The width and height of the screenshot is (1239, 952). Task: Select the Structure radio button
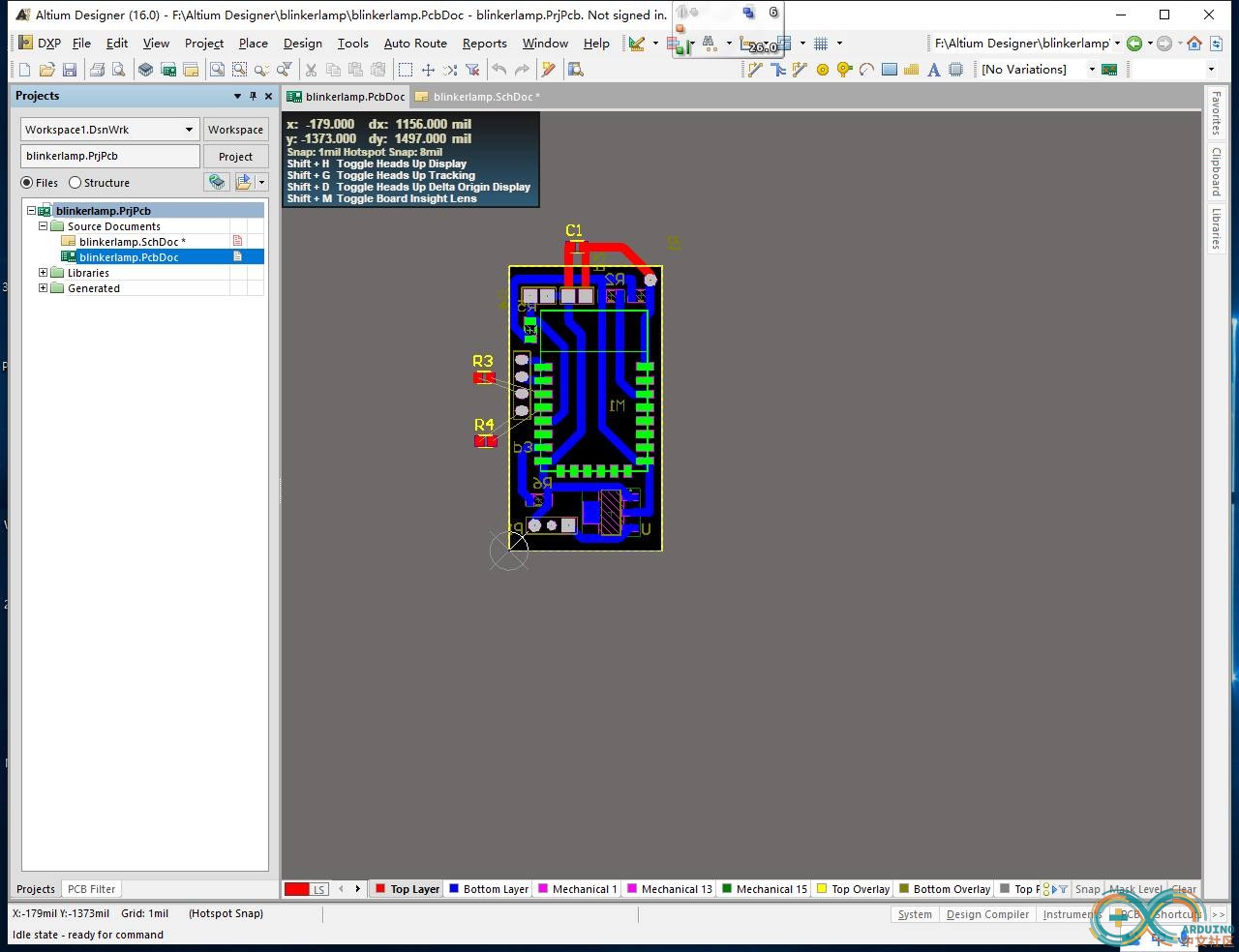click(x=75, y=183)
